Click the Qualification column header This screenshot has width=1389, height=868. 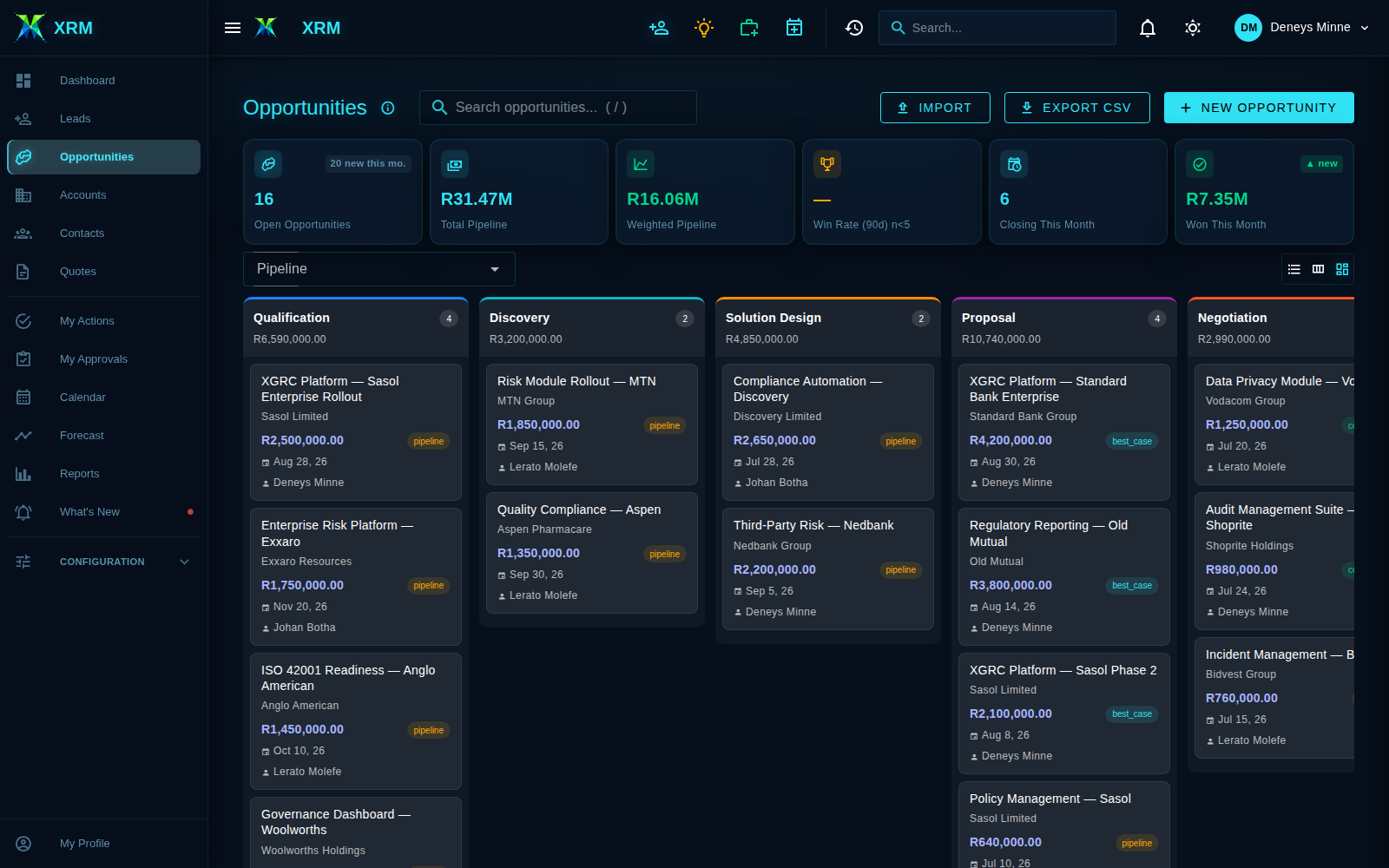(x=356, y=327)
